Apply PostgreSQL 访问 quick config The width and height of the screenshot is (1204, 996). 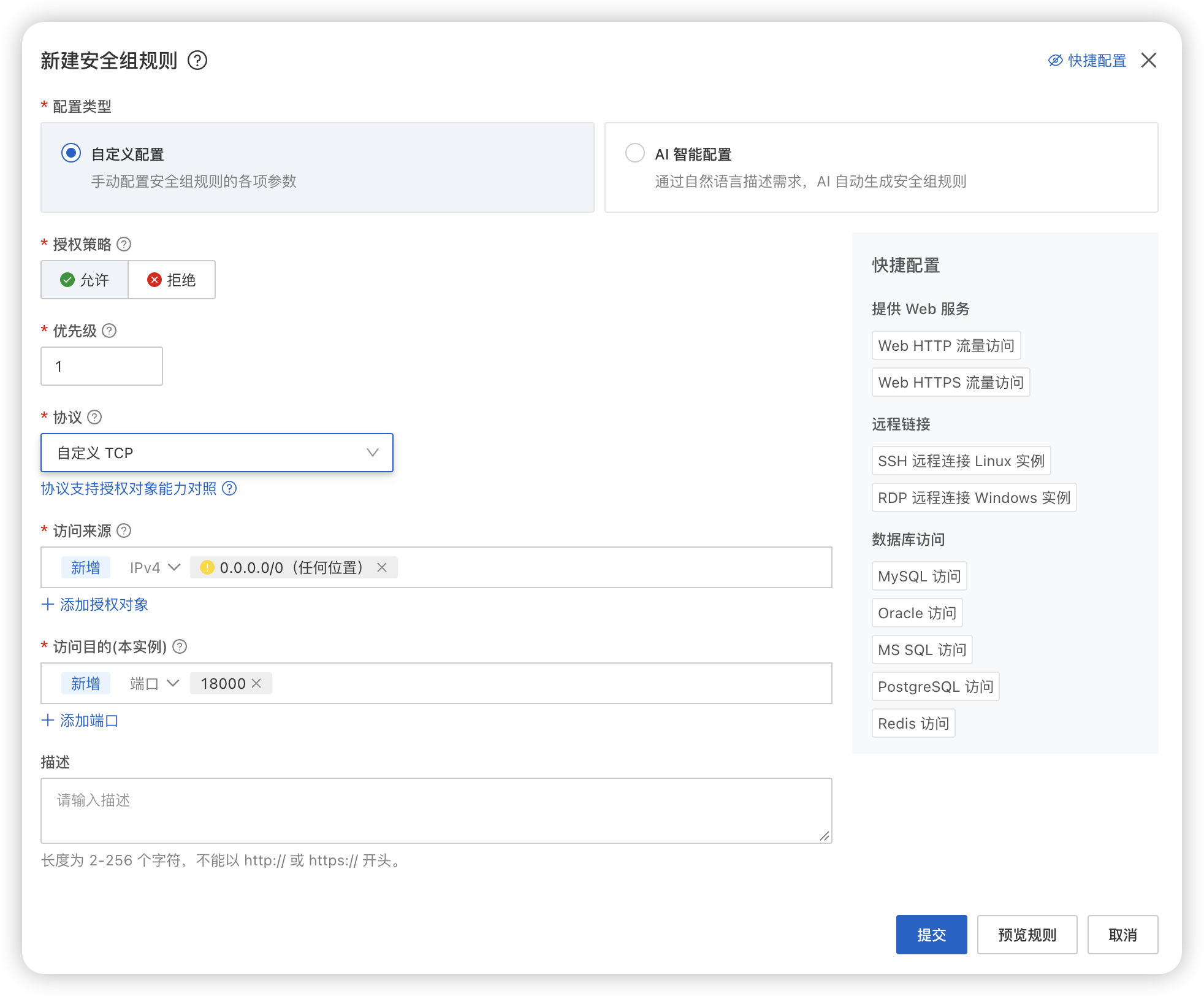pyautogui.click(x=935, y=687)
